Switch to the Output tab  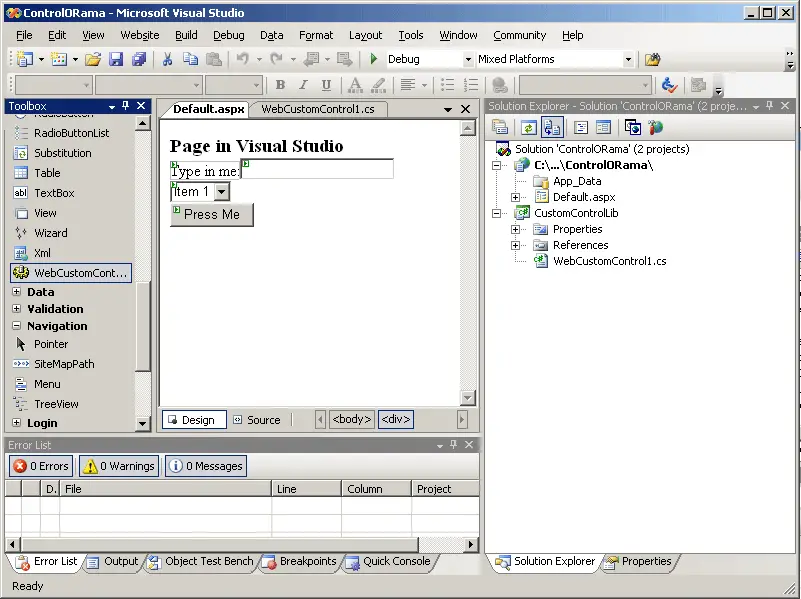pyautogui.click(x=113, y=562)
